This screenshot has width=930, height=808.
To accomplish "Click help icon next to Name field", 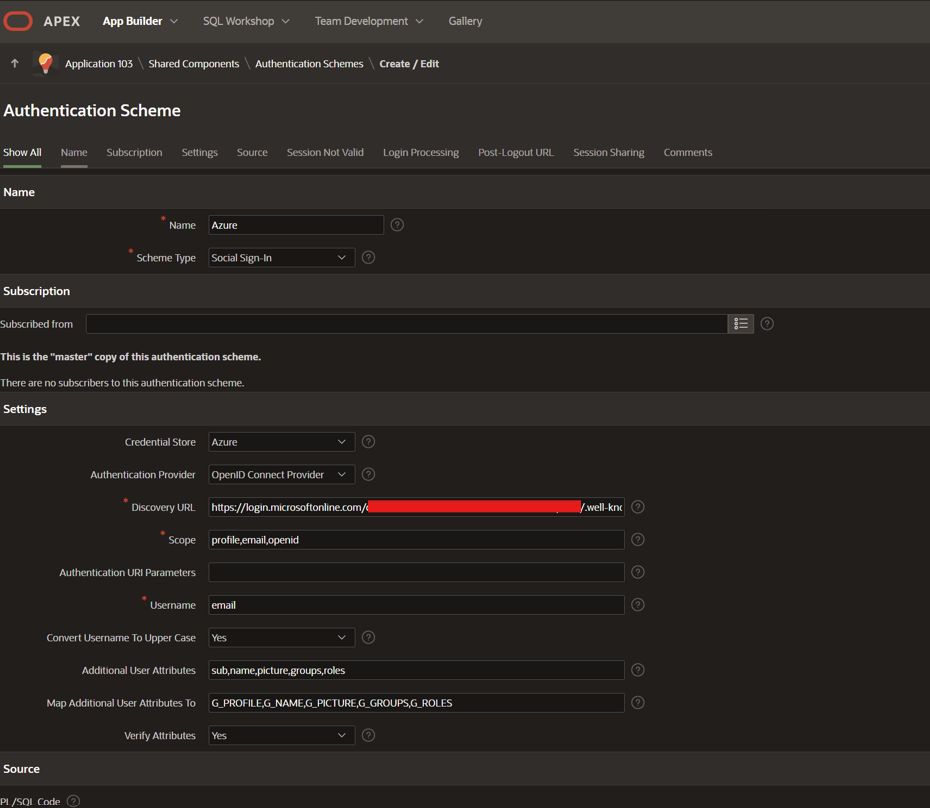I will click(397, 225).
